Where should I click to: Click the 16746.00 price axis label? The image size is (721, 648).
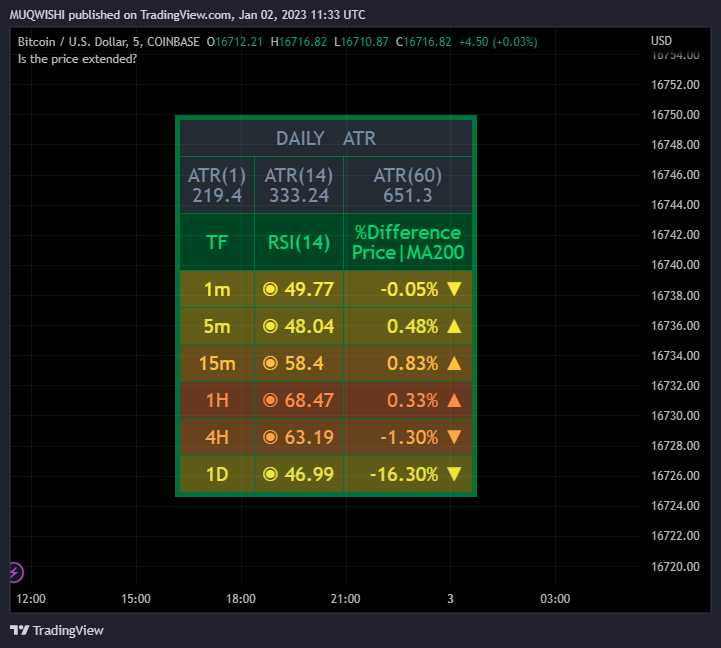pyautogui.click(x=675, y=175)
